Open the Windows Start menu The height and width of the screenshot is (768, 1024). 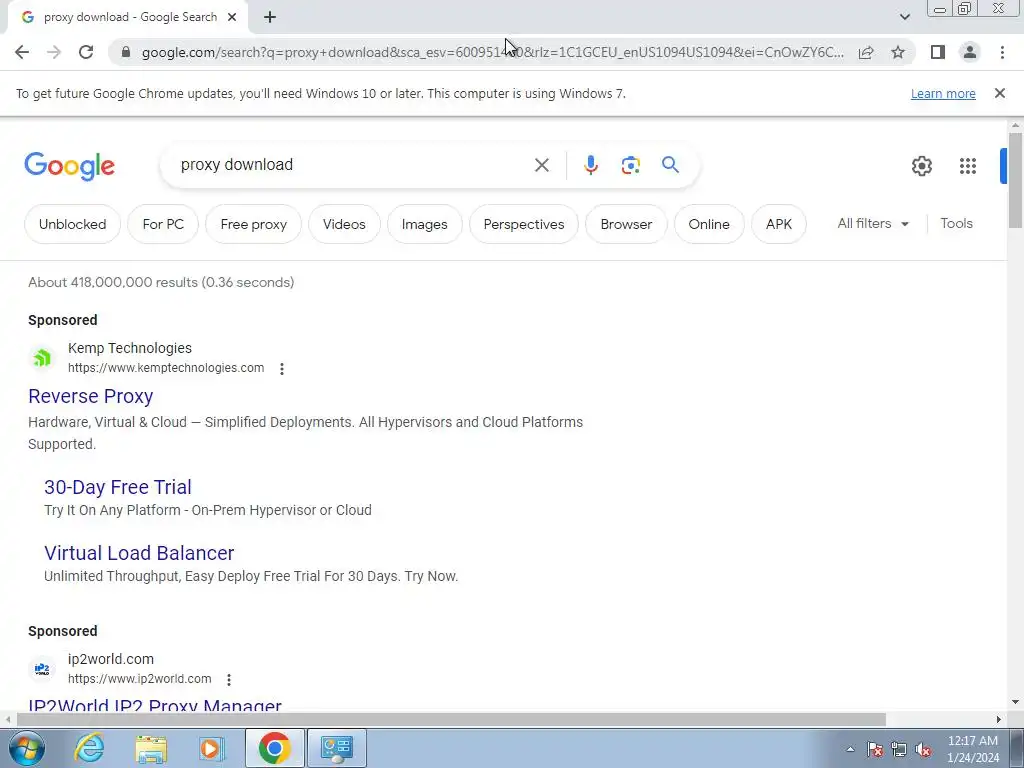tap(26, 748)
